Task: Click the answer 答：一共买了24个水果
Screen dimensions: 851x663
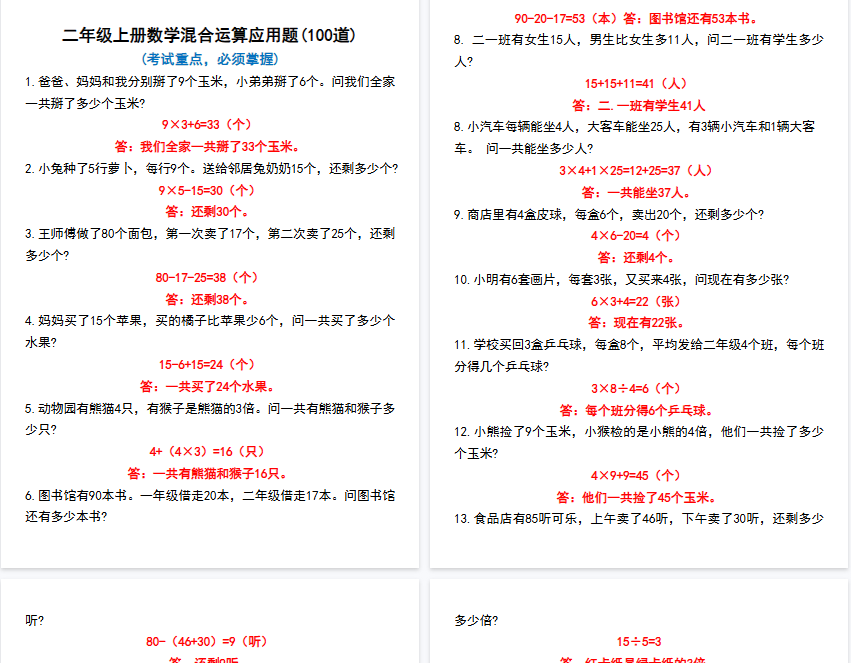Action: click(208, 386)
